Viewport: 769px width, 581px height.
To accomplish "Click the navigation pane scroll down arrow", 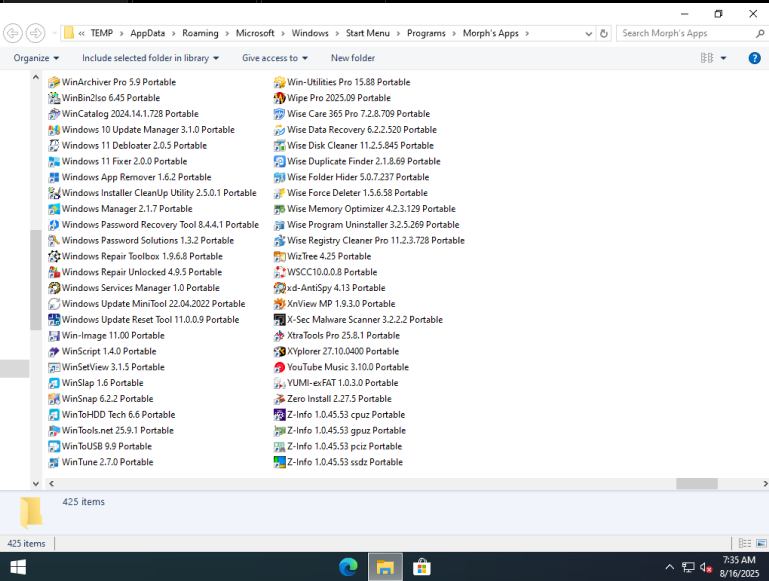I will (35, 483).
